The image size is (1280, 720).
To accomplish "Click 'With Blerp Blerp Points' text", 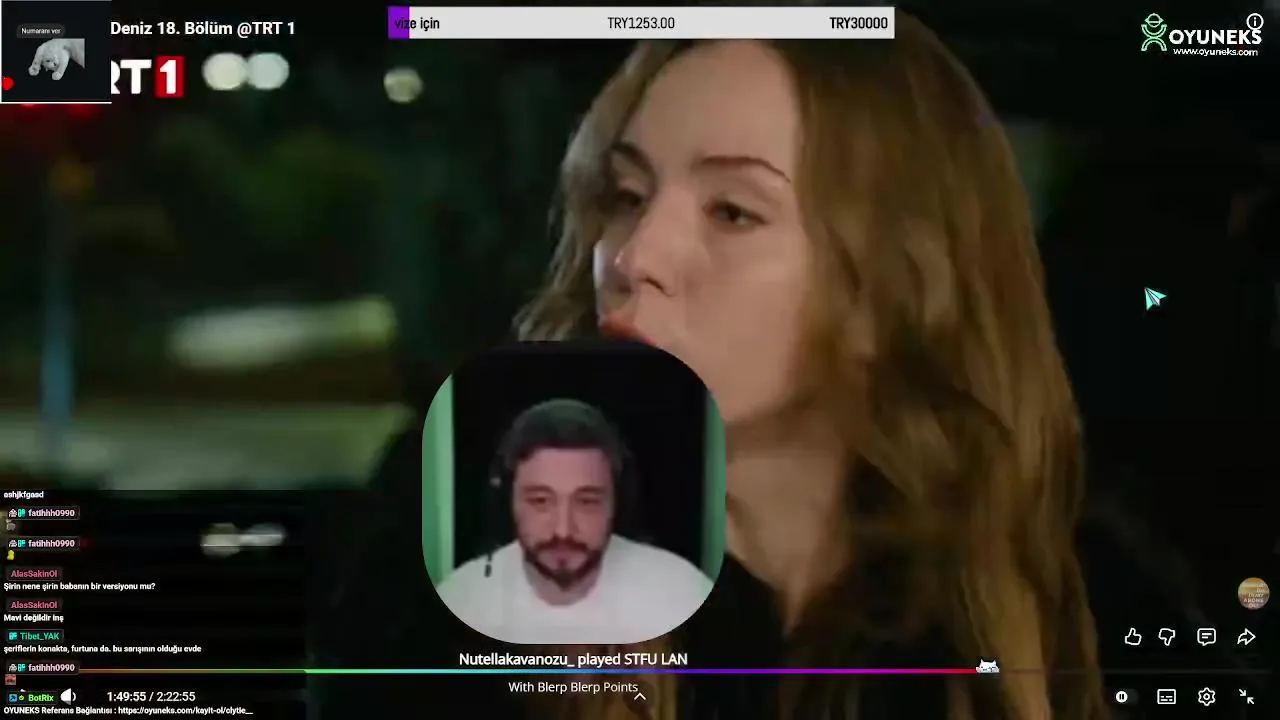I will (x=573, y=687).
